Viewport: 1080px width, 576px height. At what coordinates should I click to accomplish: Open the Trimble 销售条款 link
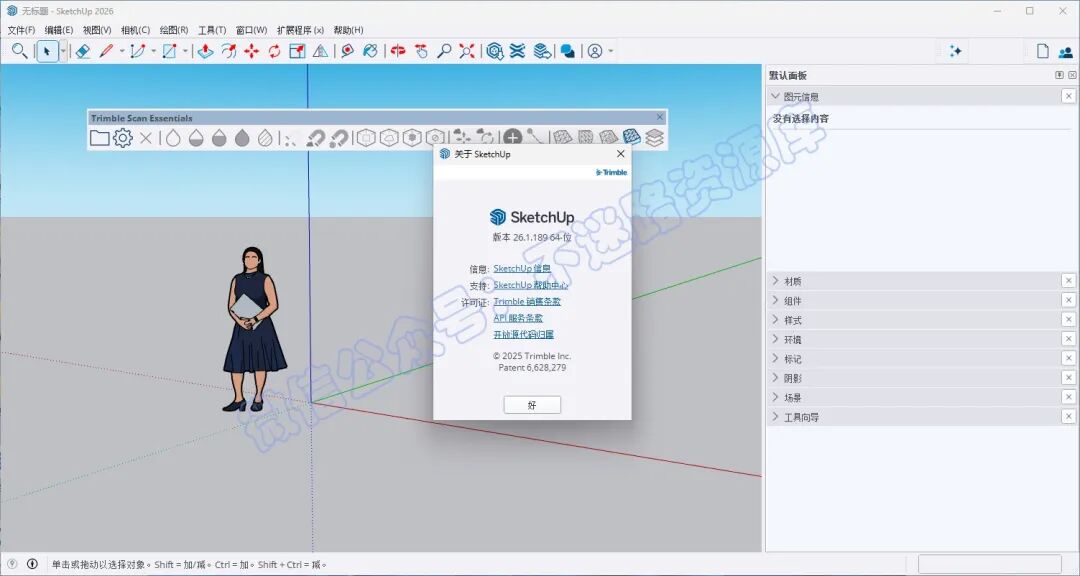[527, 301]
